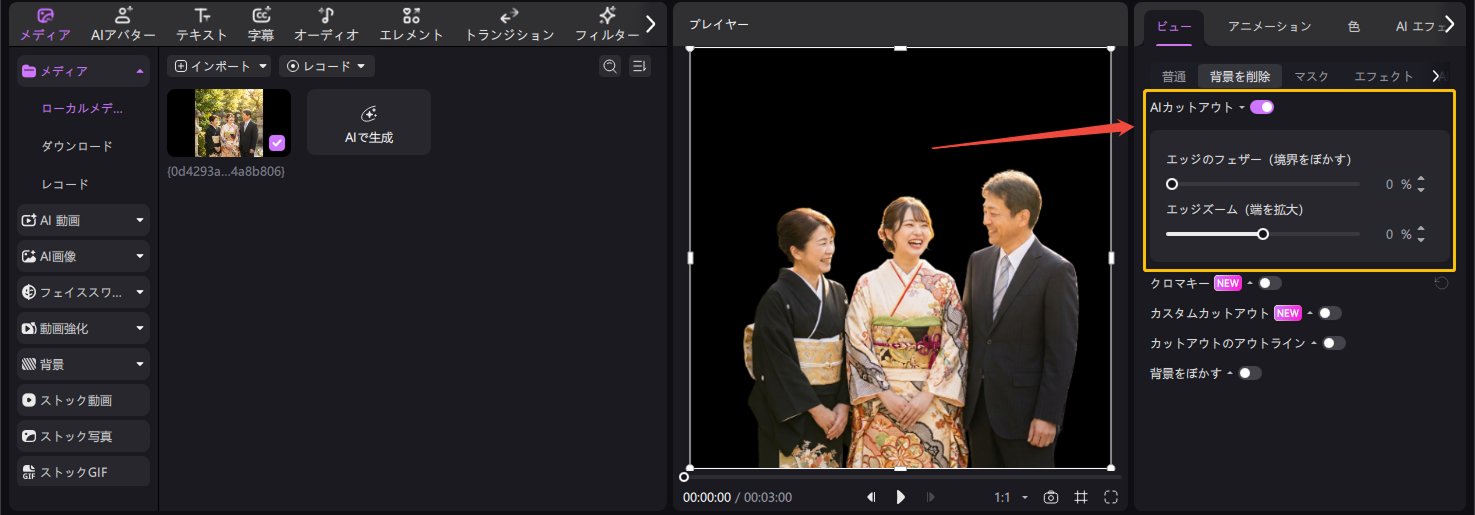Show more toolbar tabs with right chevron

pos(651,23)
